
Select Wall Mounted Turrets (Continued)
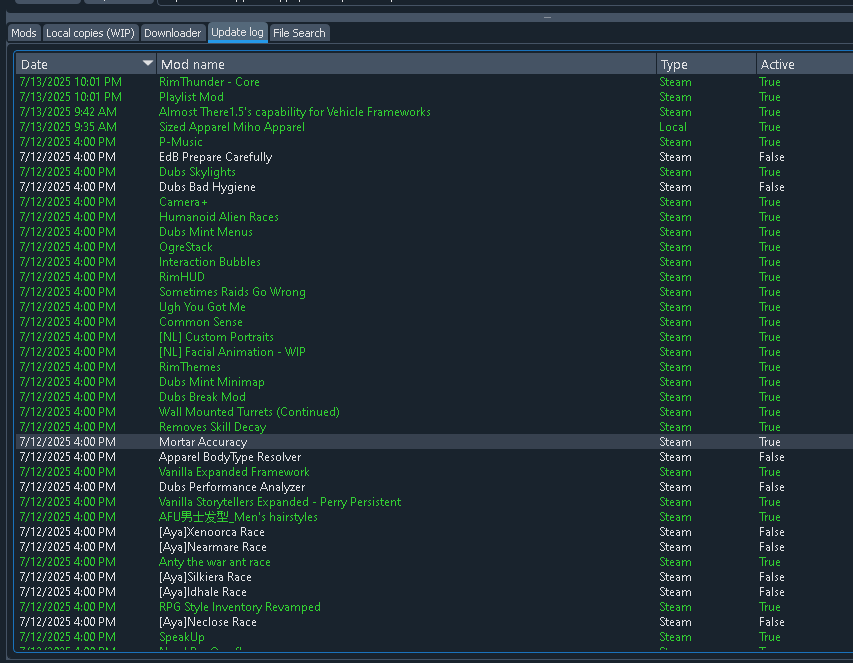pyautogui.click(x=249, y=412)
